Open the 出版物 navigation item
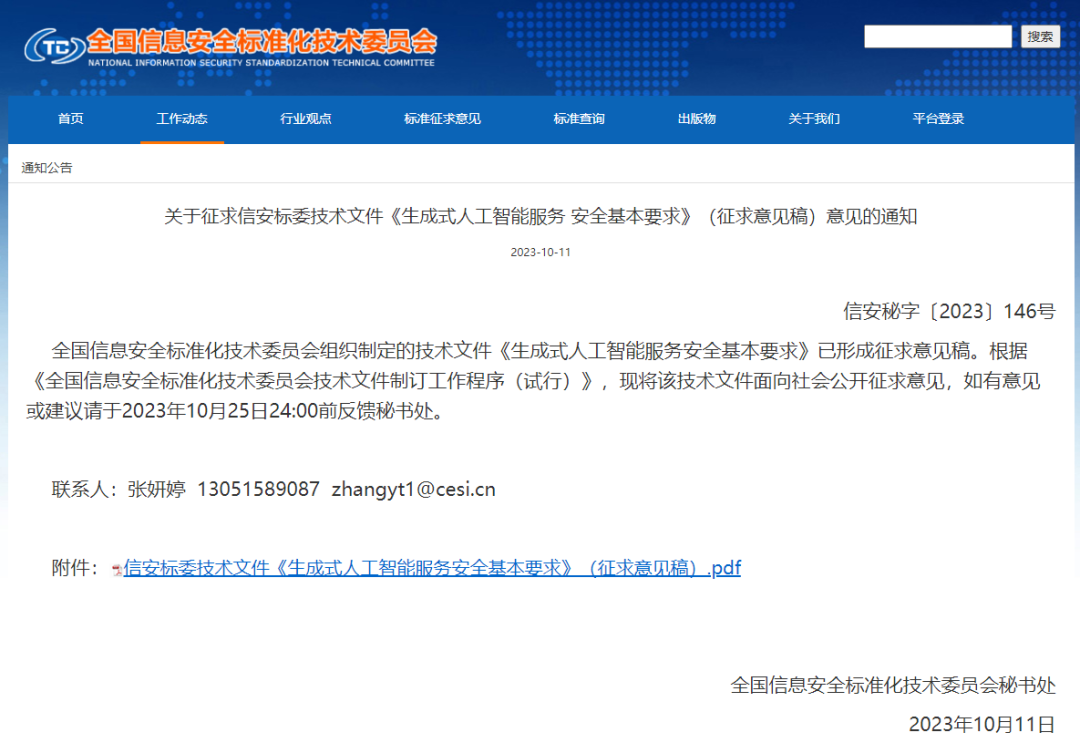The width and height of the screenshot is (1080, 743). tap(696, 118)
